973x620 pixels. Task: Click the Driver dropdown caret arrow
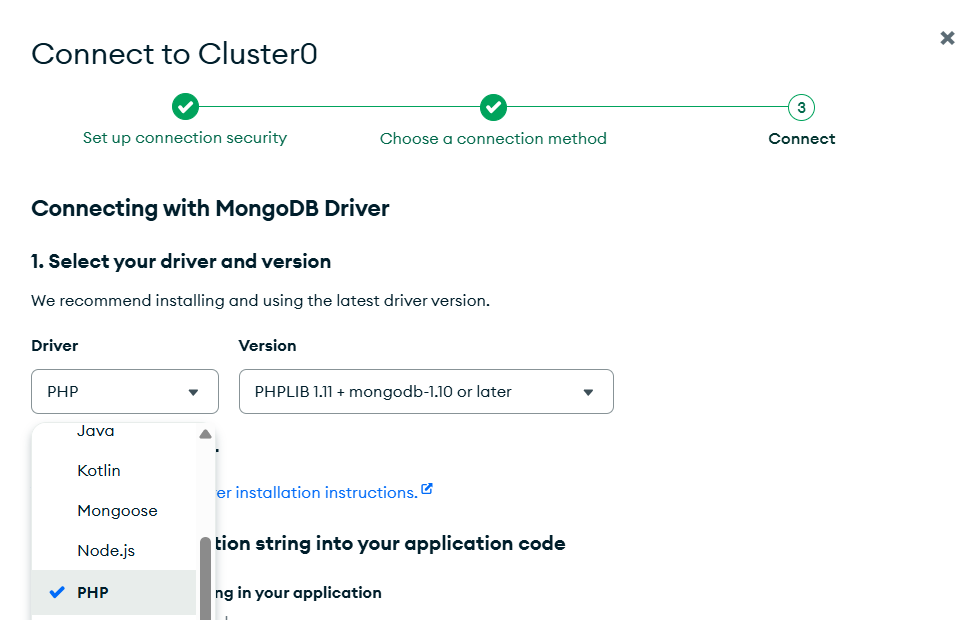[x=193, y=392]
